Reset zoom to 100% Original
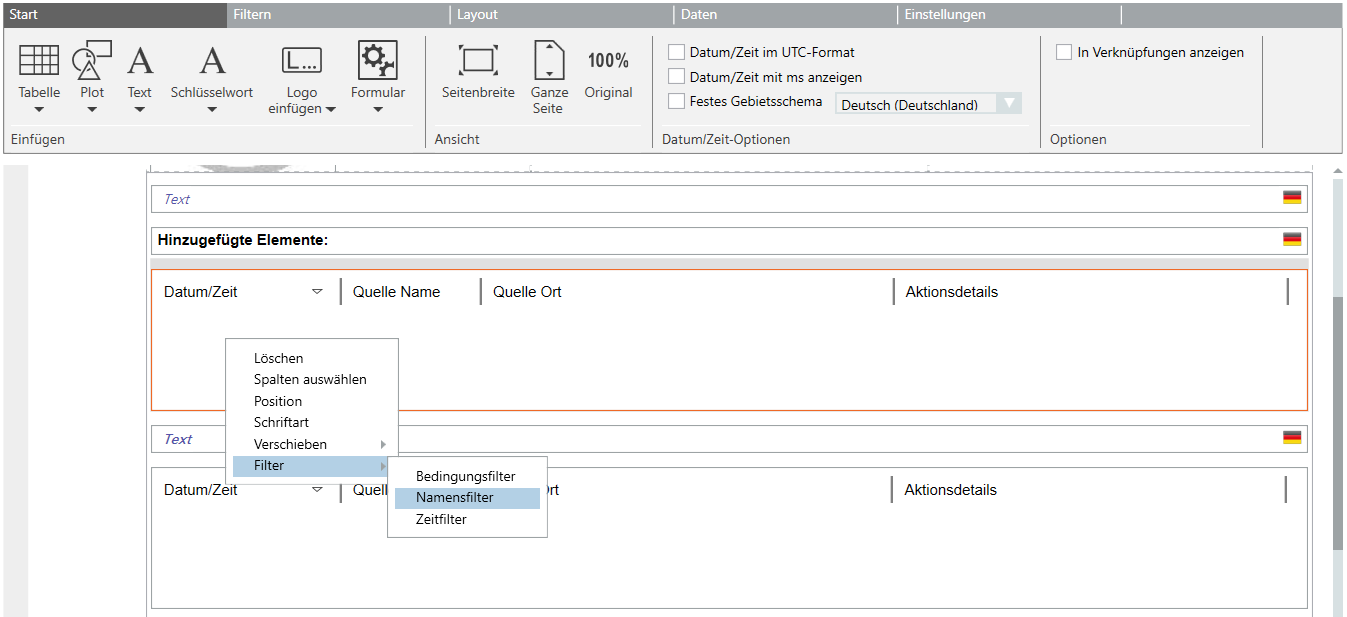The width and height of the screenshot is (1347, 617). point(608,61)
